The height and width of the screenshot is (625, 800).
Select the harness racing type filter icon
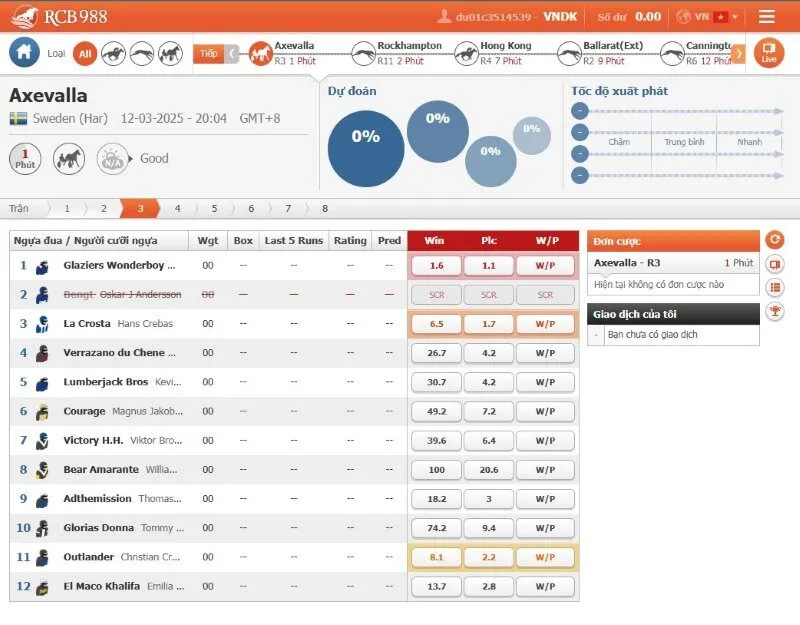pyautogui.click(x=169, y=53)
